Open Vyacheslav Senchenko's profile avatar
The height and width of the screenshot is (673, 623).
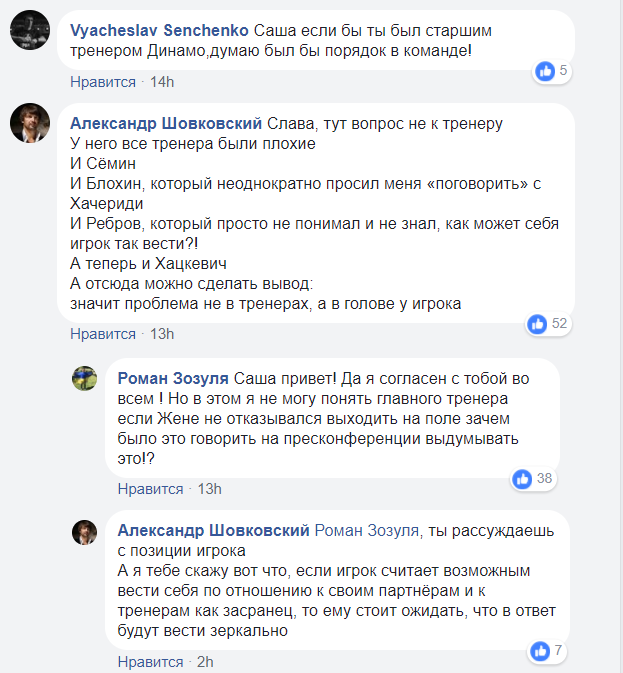pos(29,32)
